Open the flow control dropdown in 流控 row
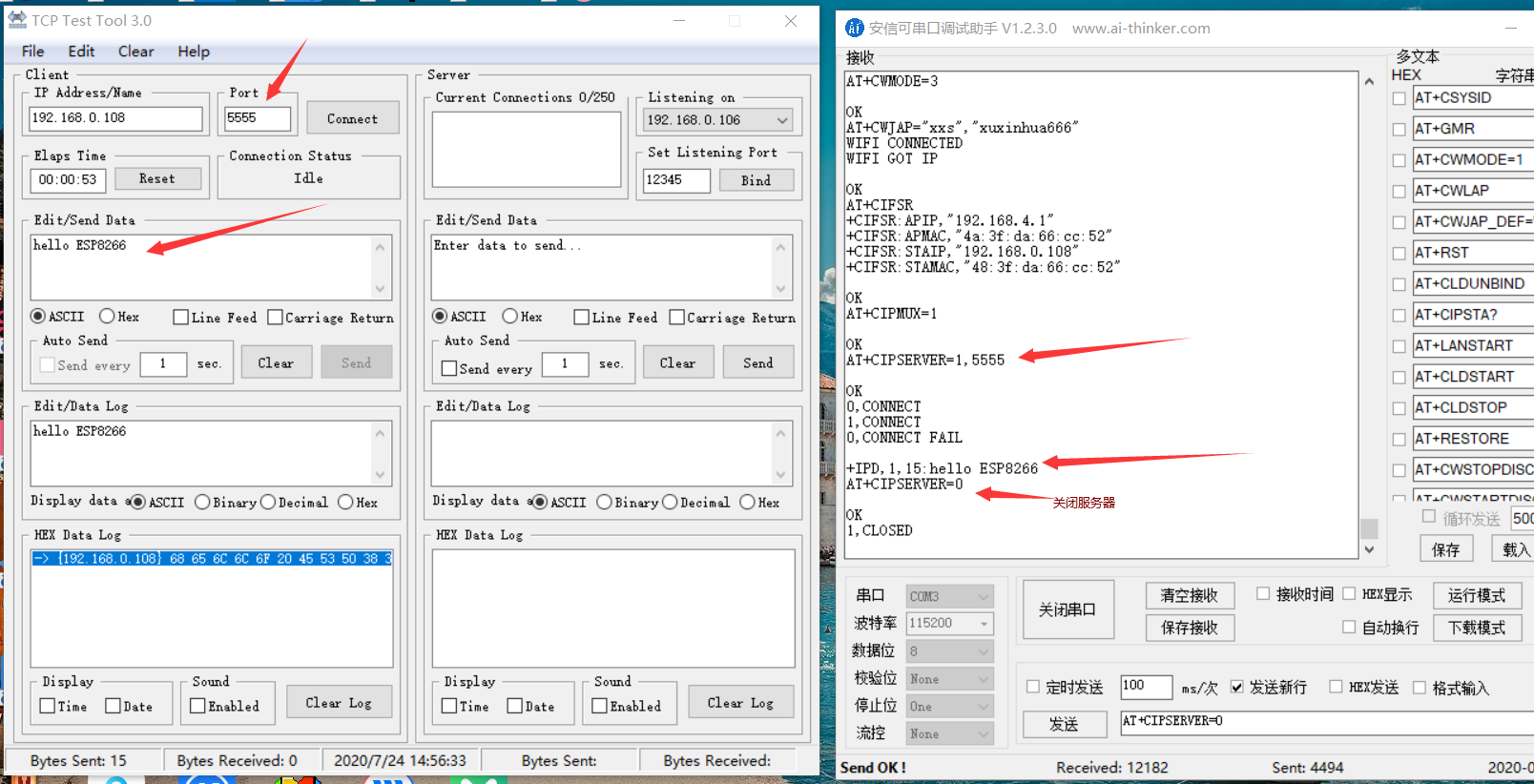This screenshot has width=1534, height=784. click(949, 734)
